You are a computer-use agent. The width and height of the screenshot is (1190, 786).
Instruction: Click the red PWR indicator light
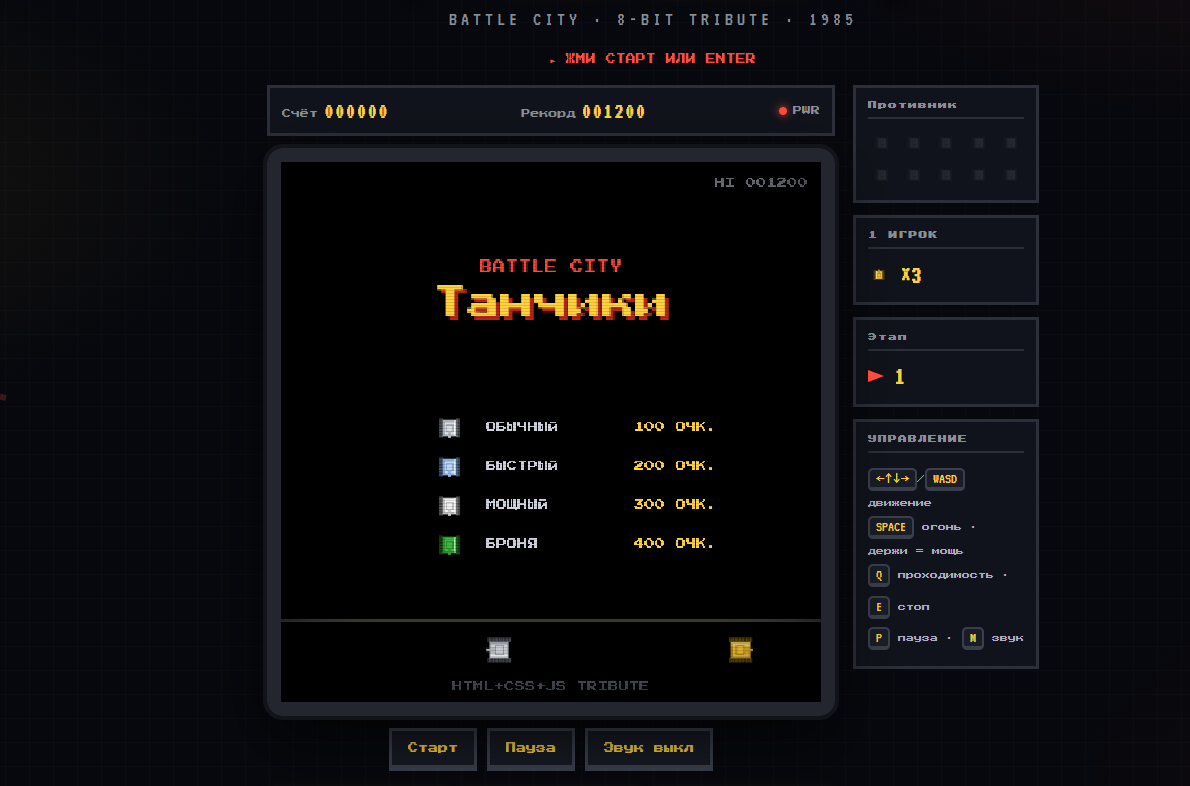(782, 111)
